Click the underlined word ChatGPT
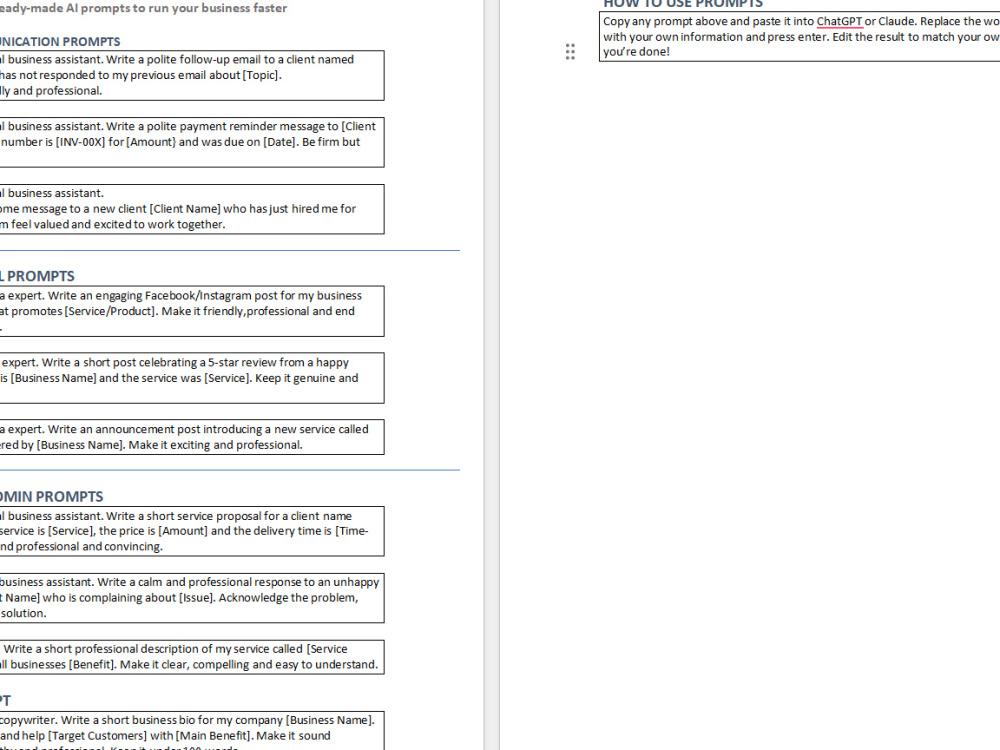Viewport: 1000px width, 750px height. click(839, 21)
